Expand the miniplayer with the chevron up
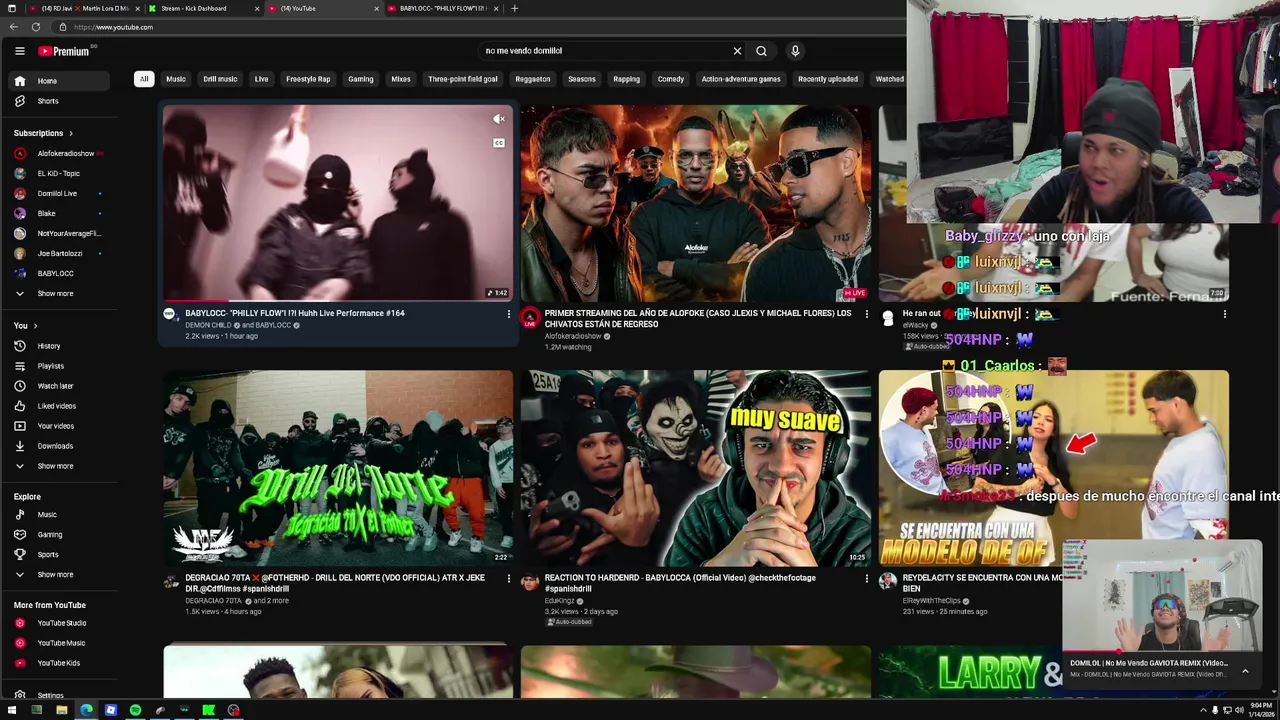Viewport: 1280px width, 720px height. point(1245,671)
